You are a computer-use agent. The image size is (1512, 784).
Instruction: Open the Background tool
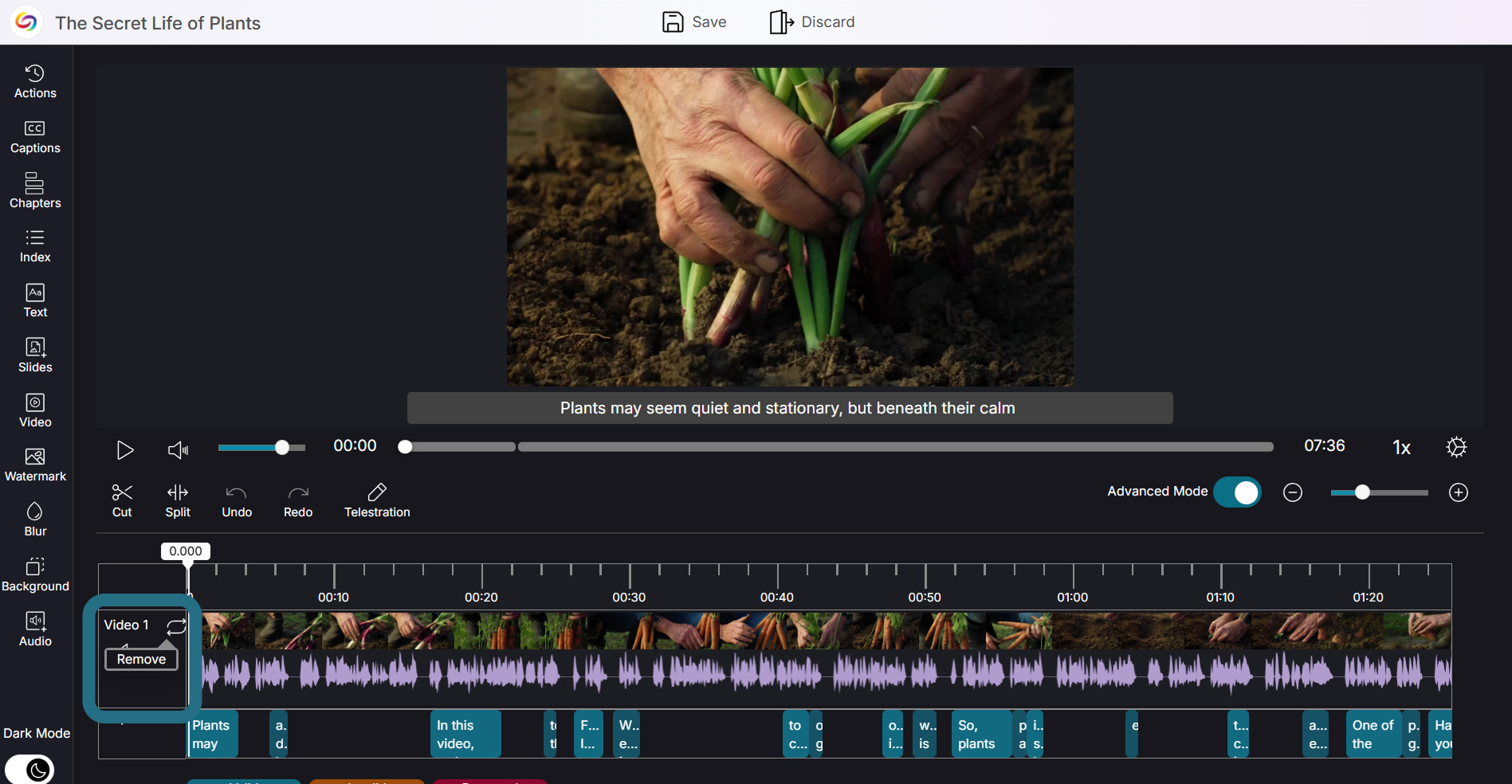pos(35,575)
